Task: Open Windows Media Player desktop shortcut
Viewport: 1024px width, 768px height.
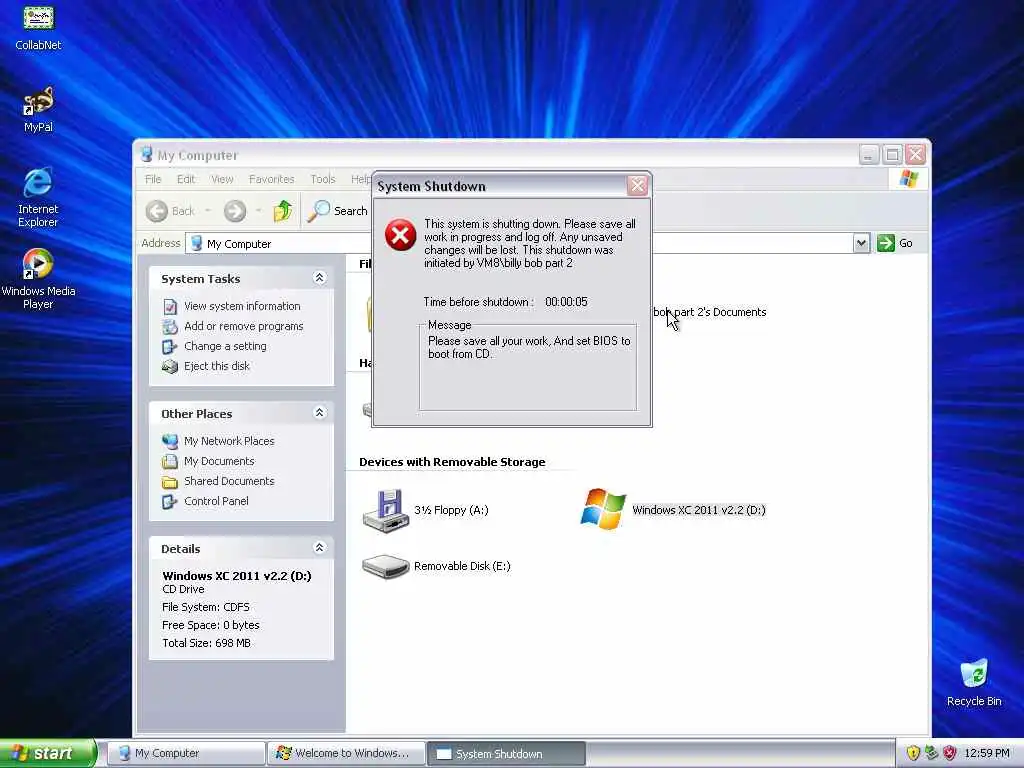Action: (38, 278)
